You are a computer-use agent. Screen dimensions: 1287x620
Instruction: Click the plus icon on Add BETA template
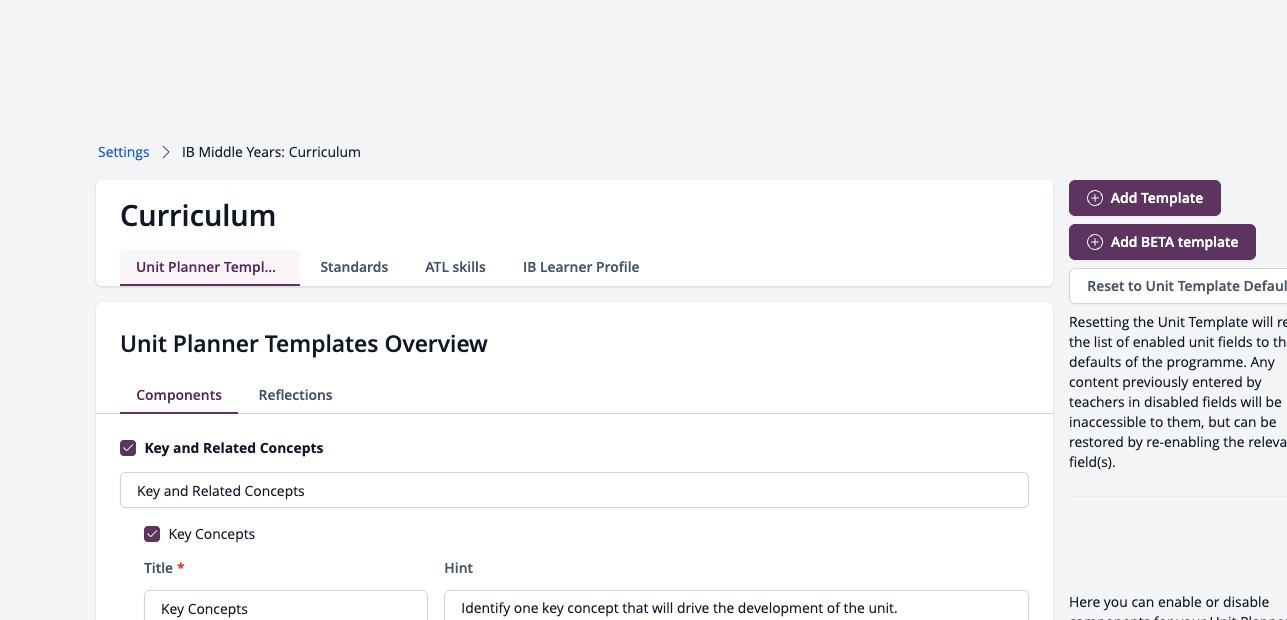(1094, 242)
